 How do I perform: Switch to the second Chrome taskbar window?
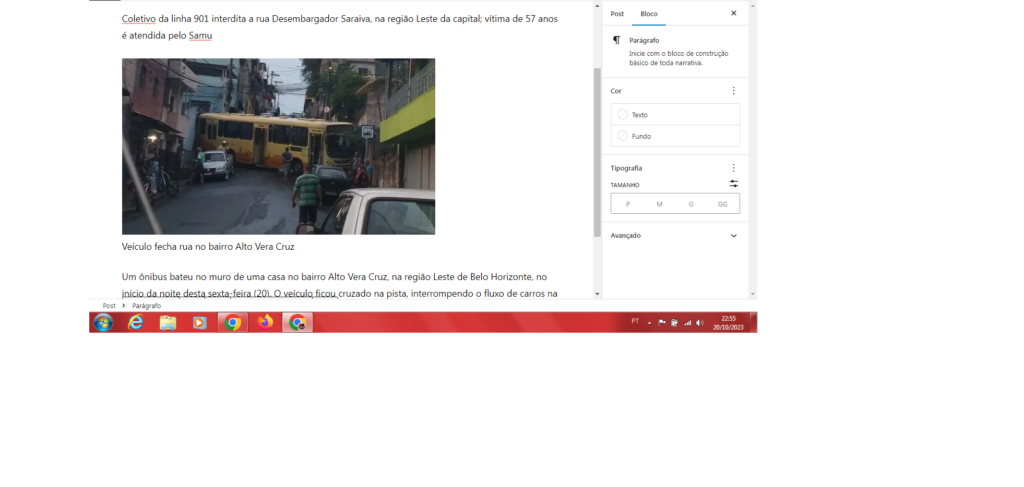tap(298, 322)
